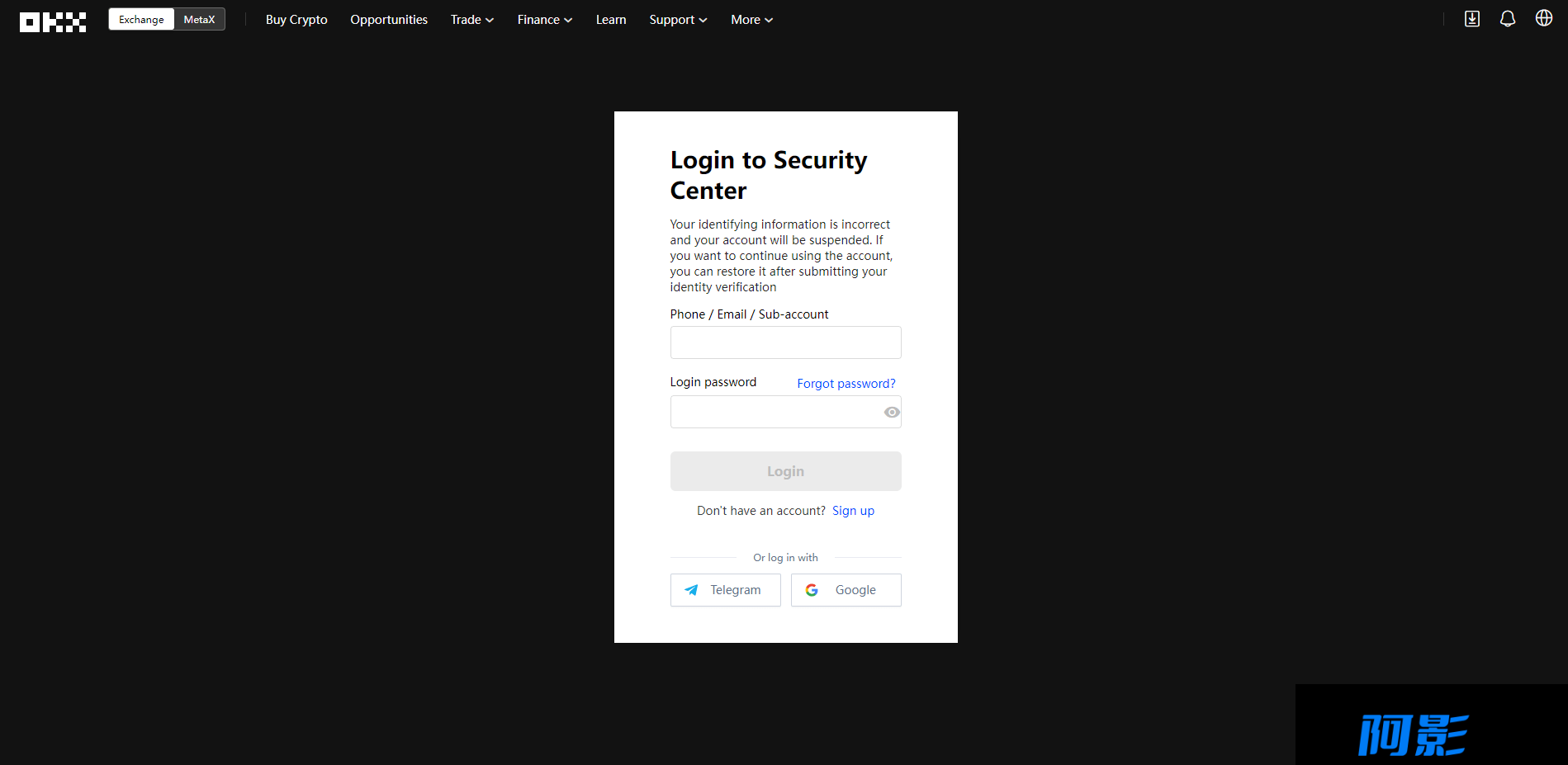
Task: Expand the More dropdown menu
Action: pyautogui.click(x=751, y=19)
